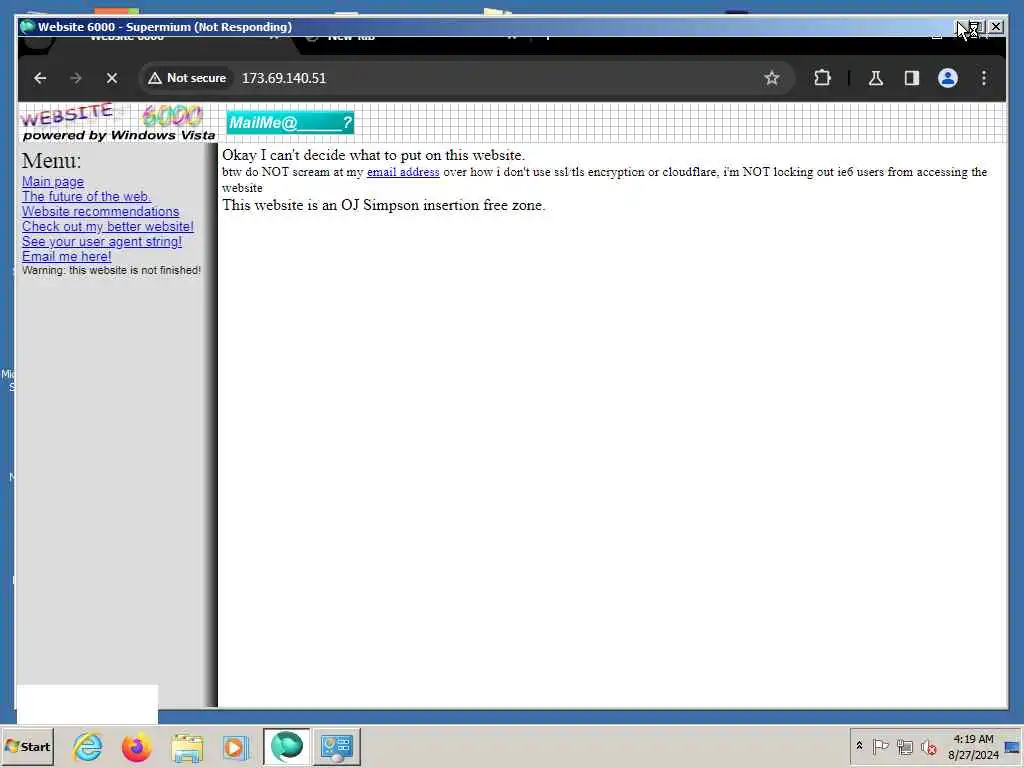This screenshot has height=768, width=1024.
Task: Open The future of the web link
Action: pyautogui.click(x=86, y=197)
